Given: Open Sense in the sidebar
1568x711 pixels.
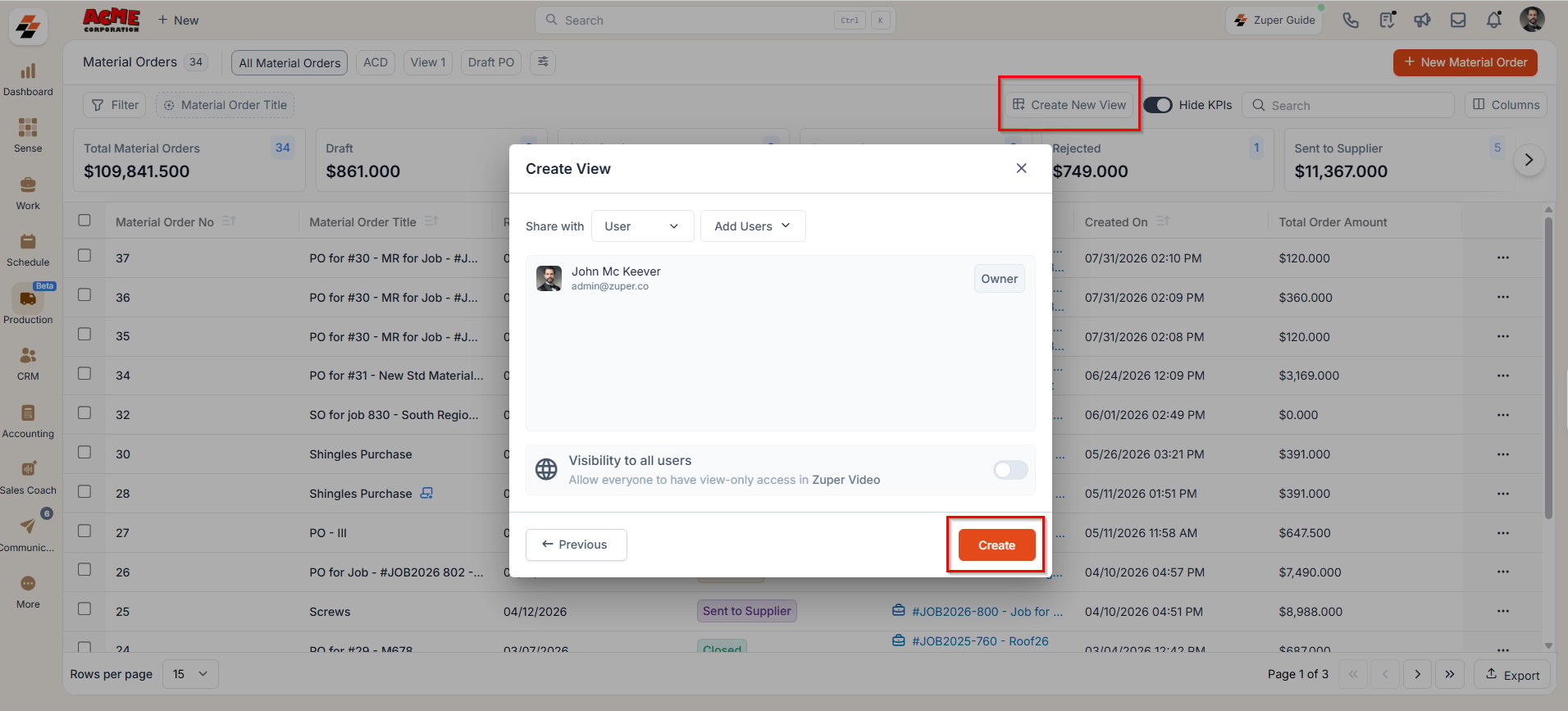Looking at the screenshot, I should click(x=28, y=136).
